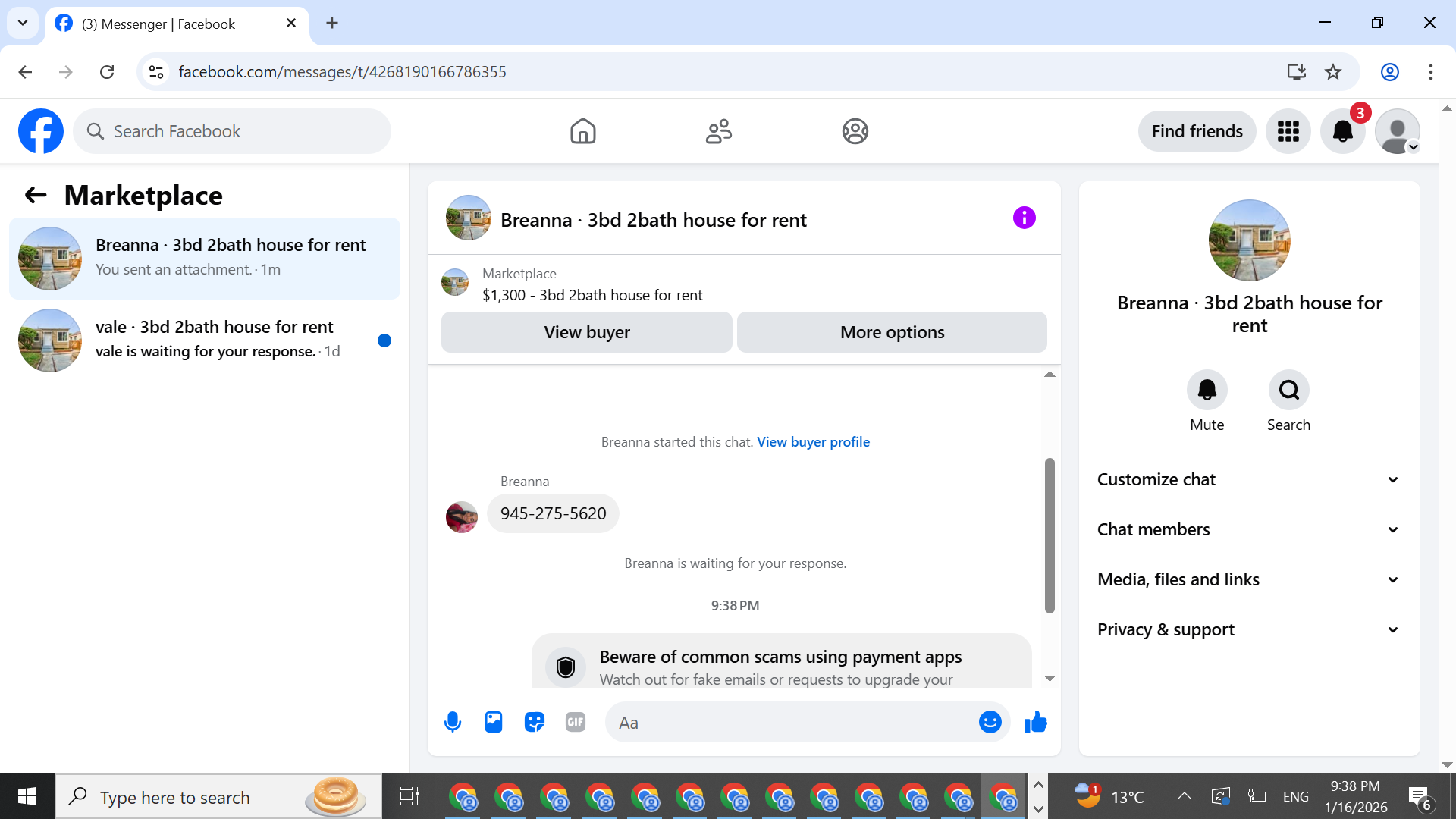
Task: Open the Facebook apps grid menu
Action: click(1288, 131)
